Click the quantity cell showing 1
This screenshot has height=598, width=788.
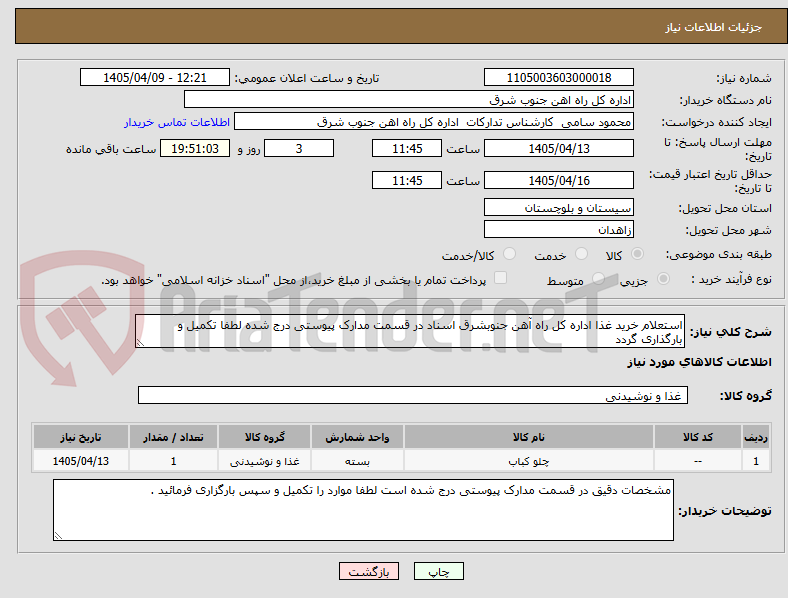coord(173,461)
